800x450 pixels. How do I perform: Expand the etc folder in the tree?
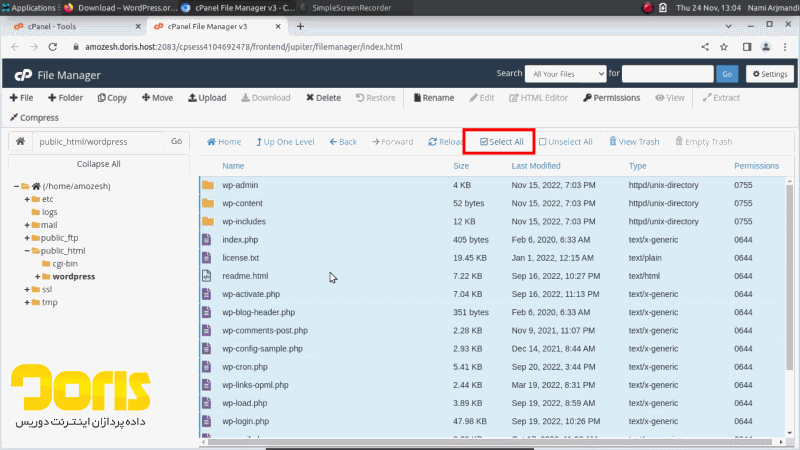tap(27, 199)
